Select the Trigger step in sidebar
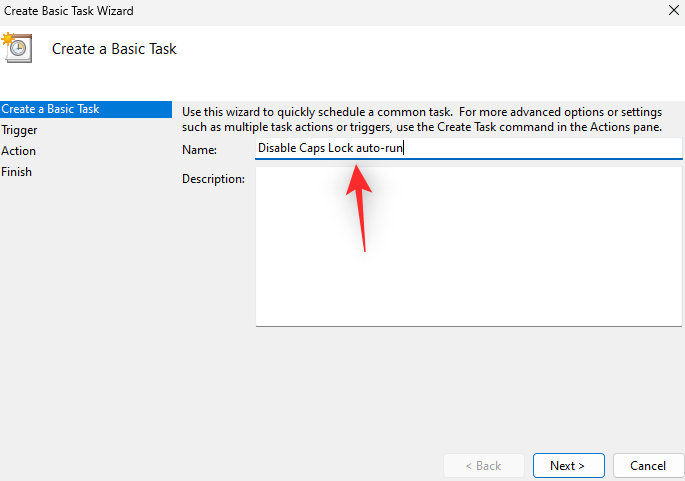 [19, 130]
